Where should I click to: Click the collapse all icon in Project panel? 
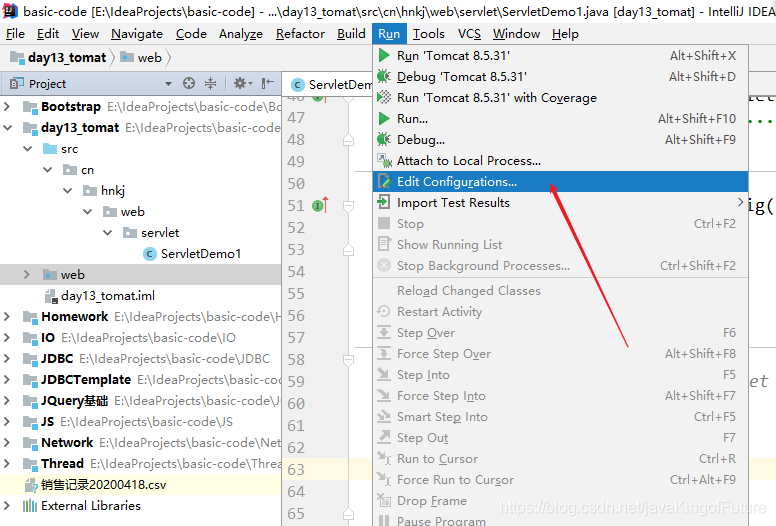click(210, 83)
